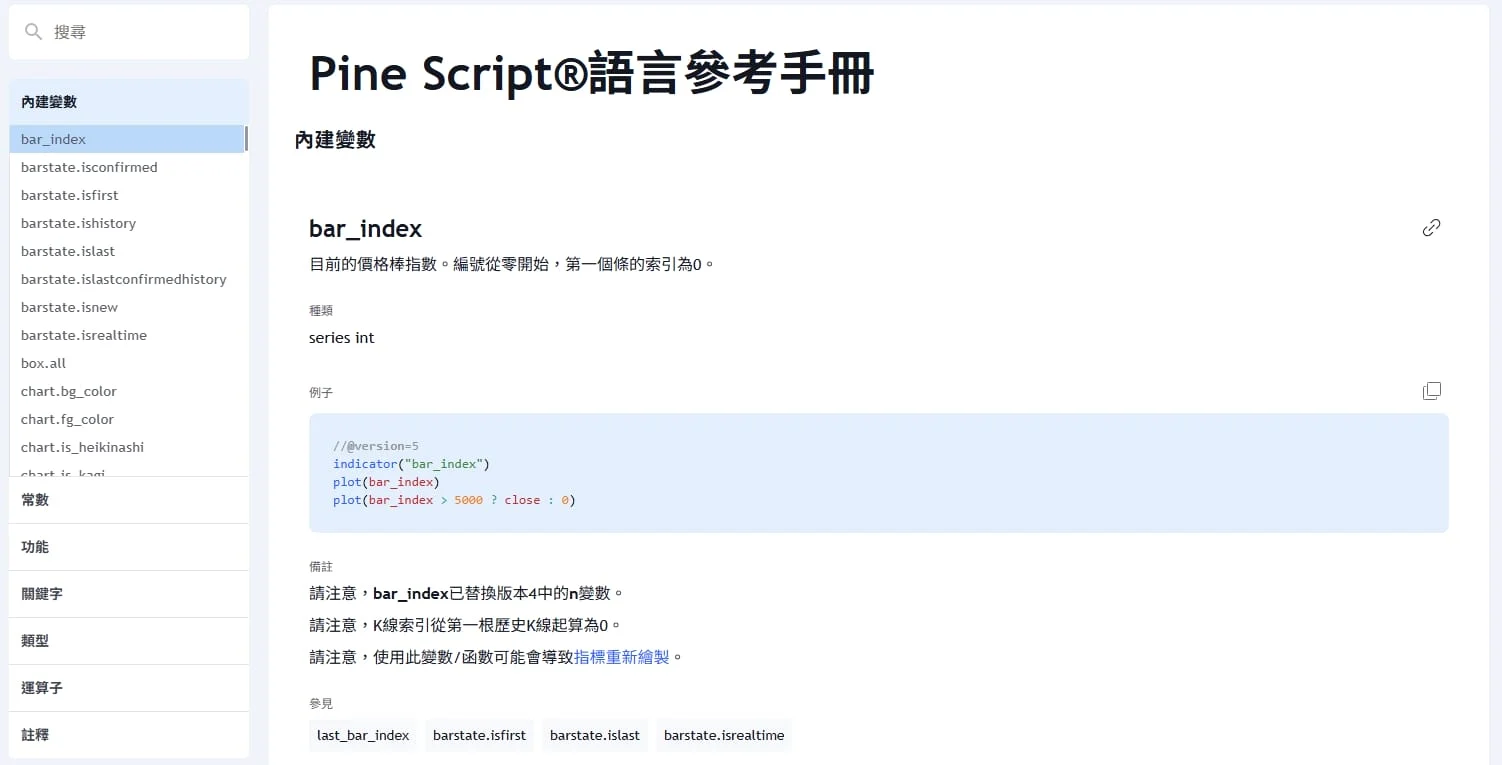Focus the 搜尋 search field
Screen dimensions: 1502x765
pyautogui.click(x=129, y=32)
